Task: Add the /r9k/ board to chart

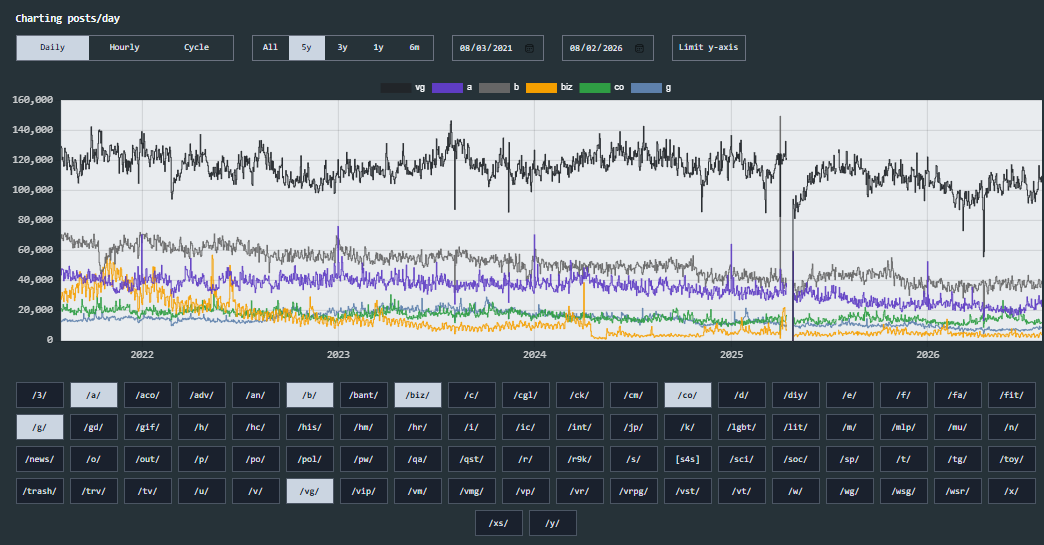Action: 580,459
